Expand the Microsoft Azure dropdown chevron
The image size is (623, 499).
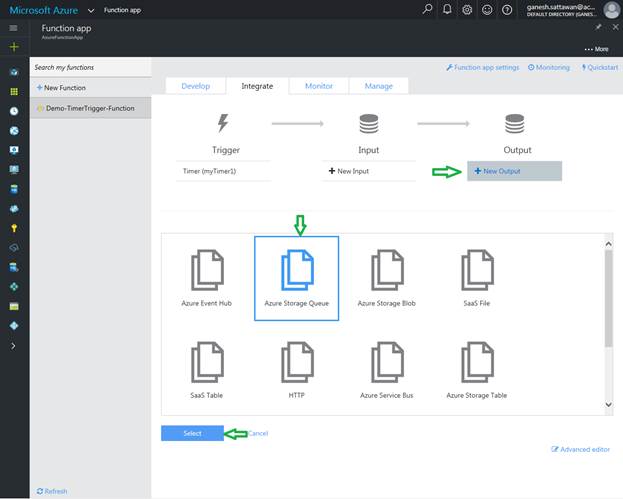tap(91, 10)
